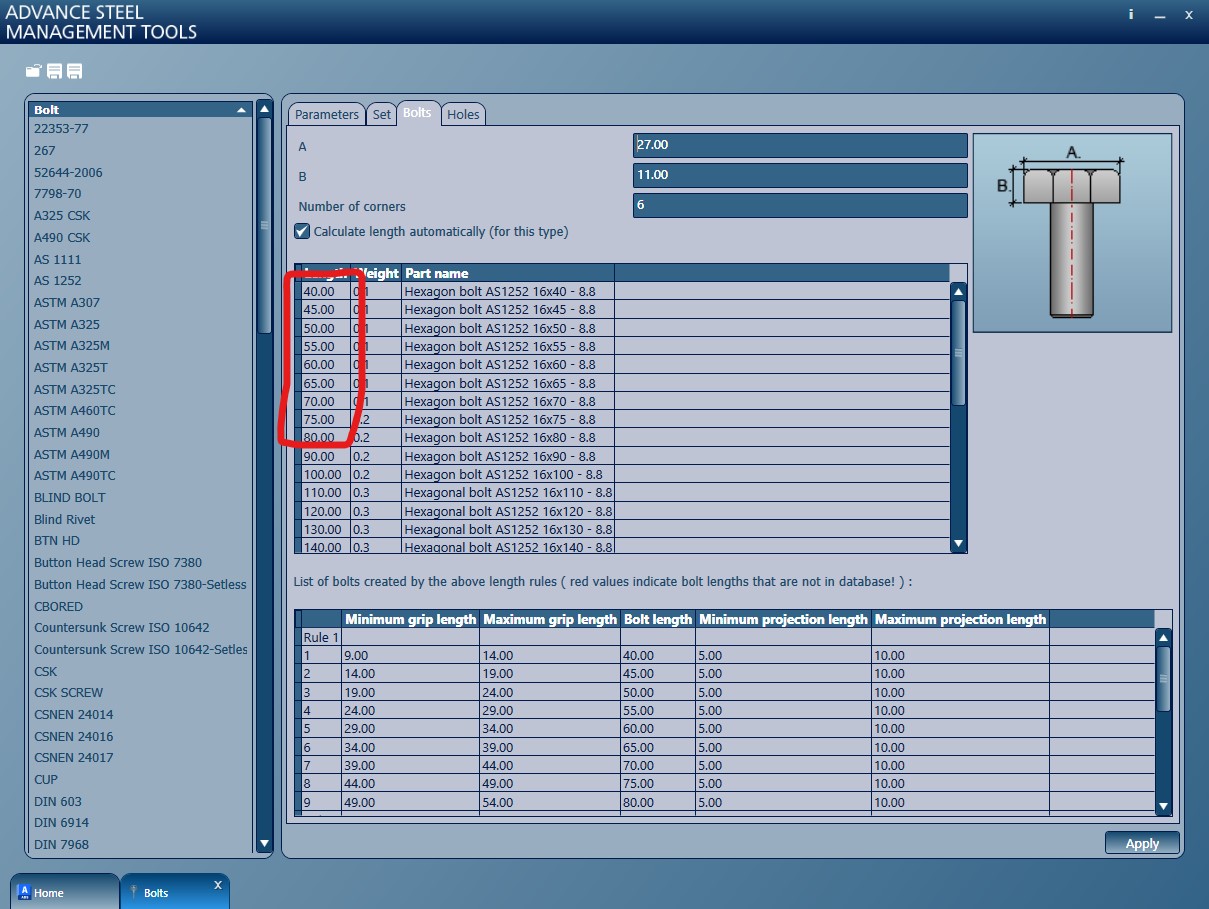
Task: Select CSK SCREW in the bolt list
Action: click(x=68, y=692)
